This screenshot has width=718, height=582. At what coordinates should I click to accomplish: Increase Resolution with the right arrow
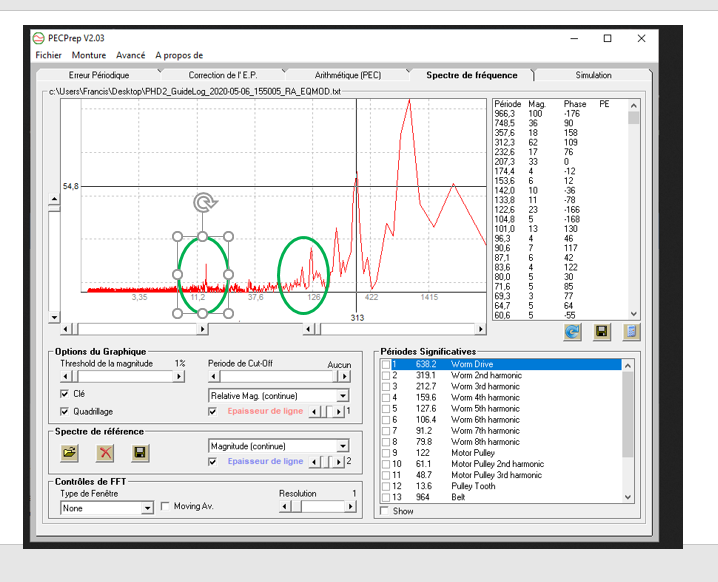[x=351, y=506]
